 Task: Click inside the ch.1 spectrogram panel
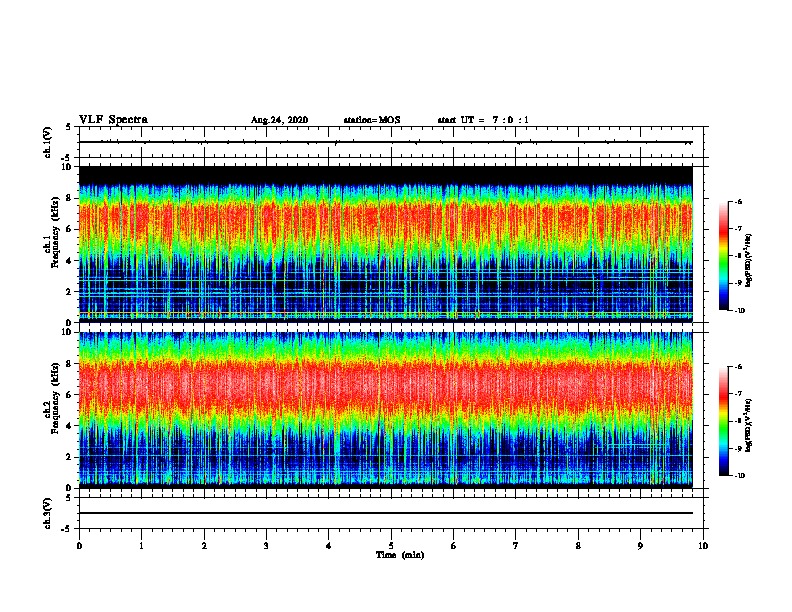point(386,244)
